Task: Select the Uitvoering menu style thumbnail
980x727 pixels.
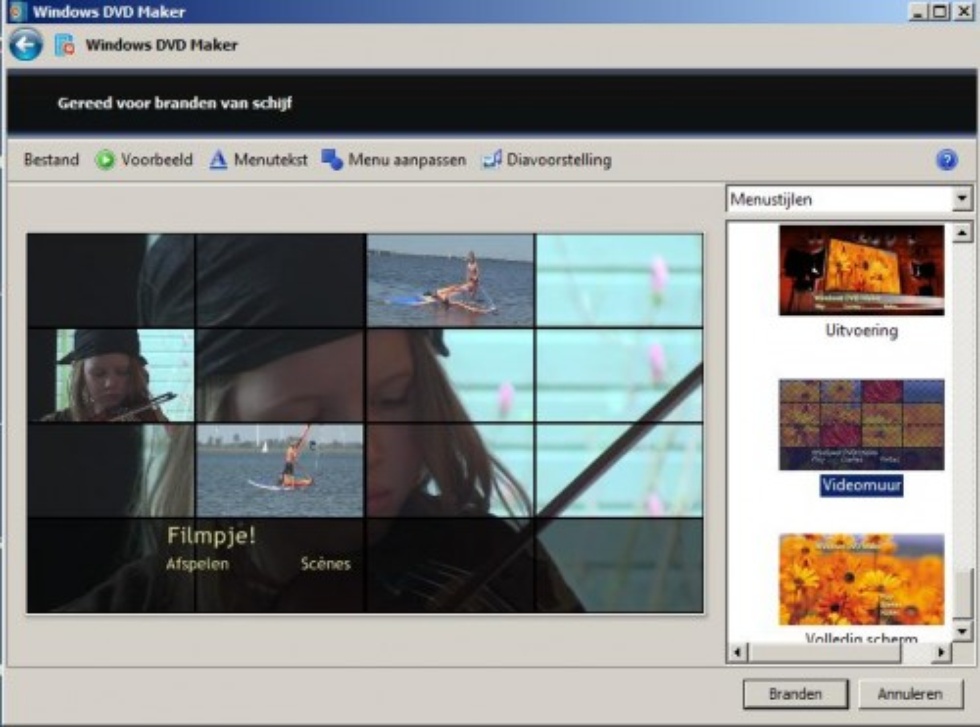Action: 861,270
